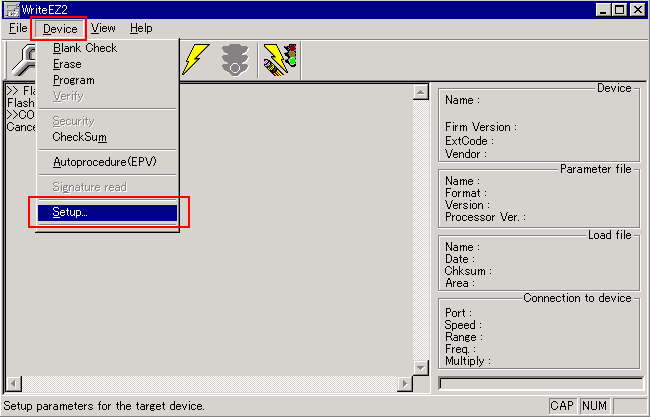Click the yellow lightning bolt program icon
Viewport: 650px width, 417px height.
[195, 60]
